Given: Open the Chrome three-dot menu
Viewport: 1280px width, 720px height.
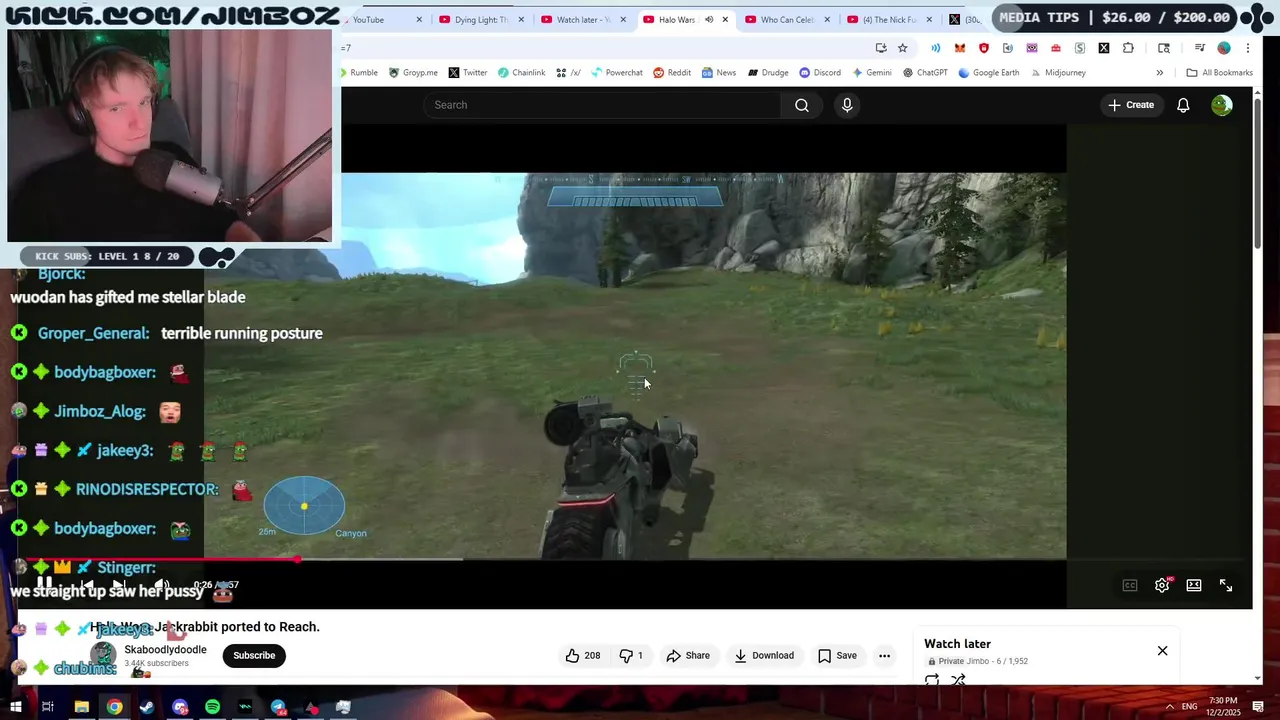Looking at the screenshot, I should pyautogui.click(x=1248, y=48).
